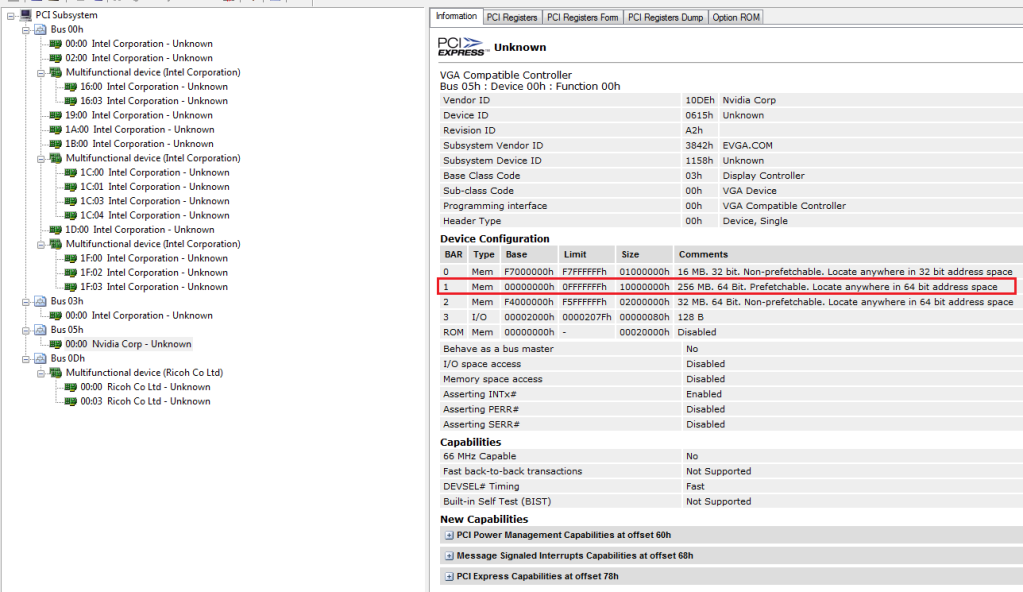Screen dimensions: 1023x592
Task: Collapse Multifunctional device containing 16:00
Action: [x=41, y=72]
